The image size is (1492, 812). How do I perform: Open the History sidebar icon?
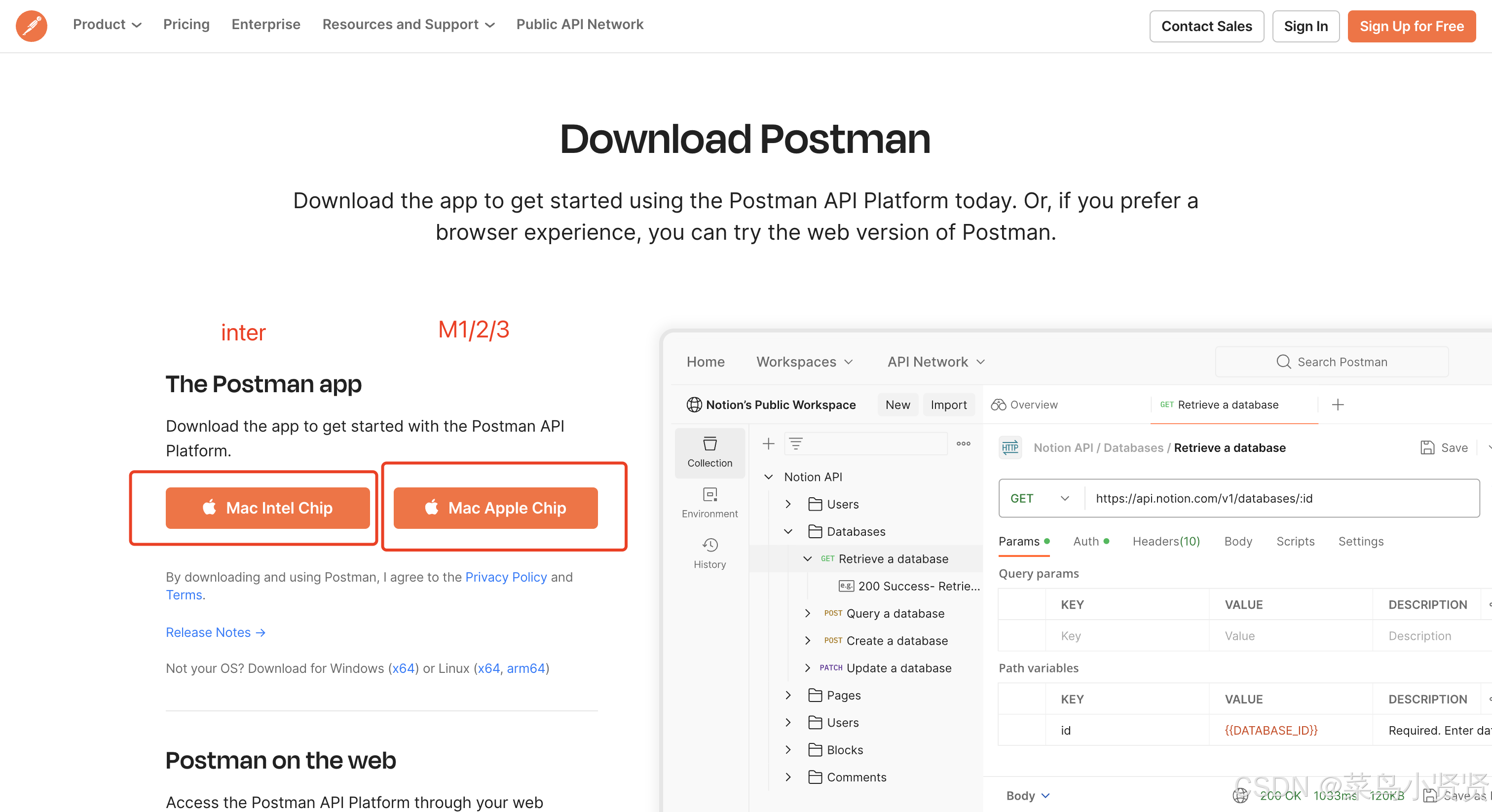point(709,553)
